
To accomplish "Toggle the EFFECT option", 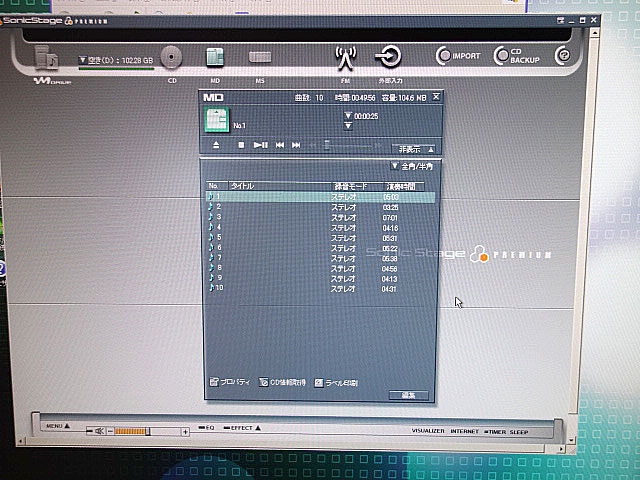I will point(239,428).
